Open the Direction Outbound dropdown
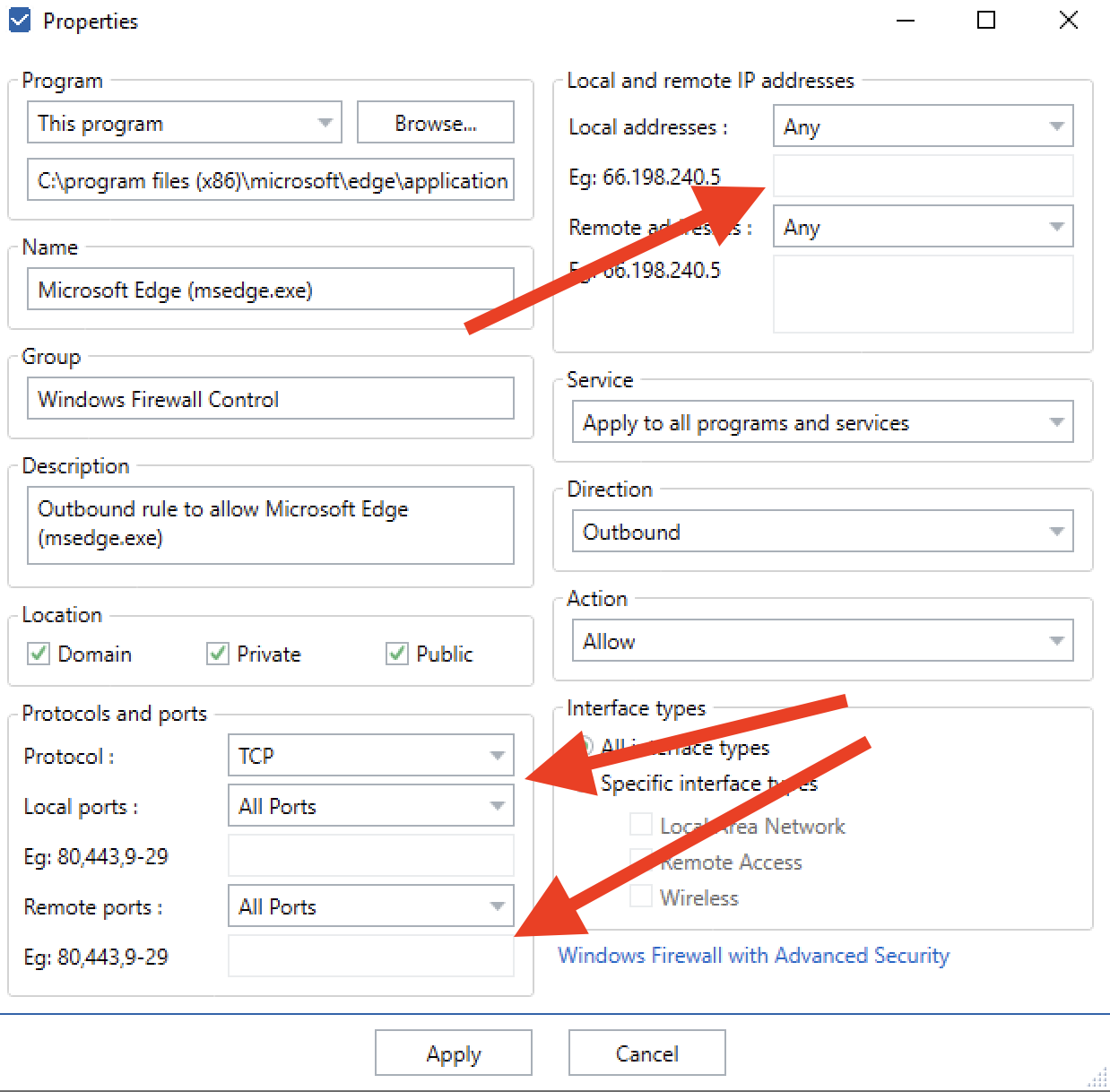The width and height of the screenshot is (1110, 1092). pos(823,532)
